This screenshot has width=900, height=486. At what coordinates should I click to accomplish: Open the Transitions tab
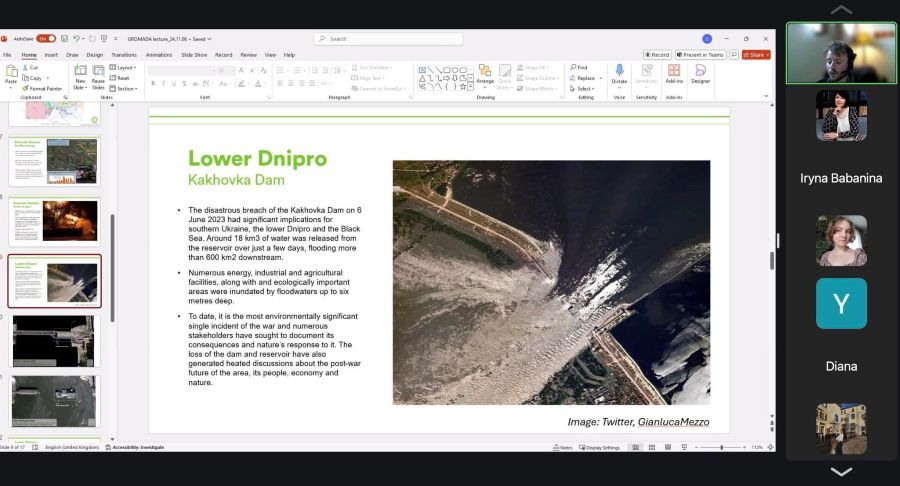124,55
